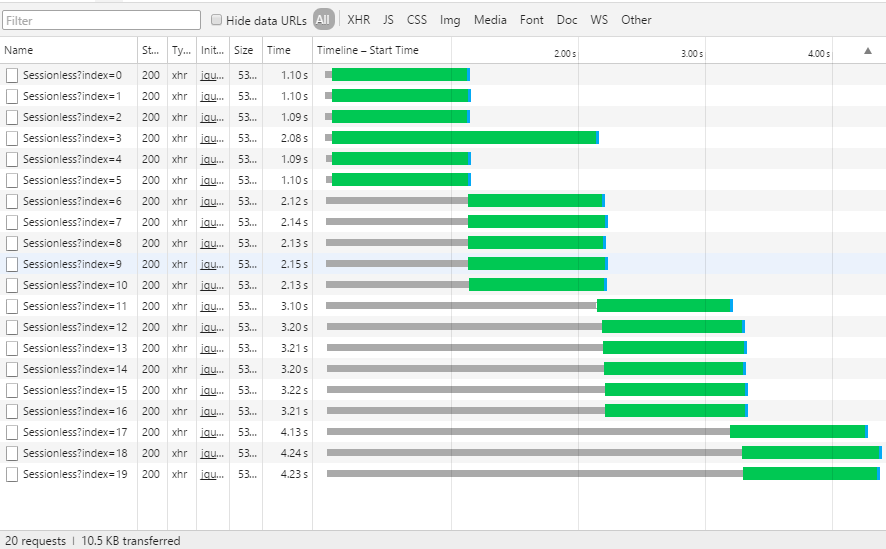This screenshot has width=886, height=549.
Task: Open the initiator link for Sessionless?index=12
Action: coord(212,327)
